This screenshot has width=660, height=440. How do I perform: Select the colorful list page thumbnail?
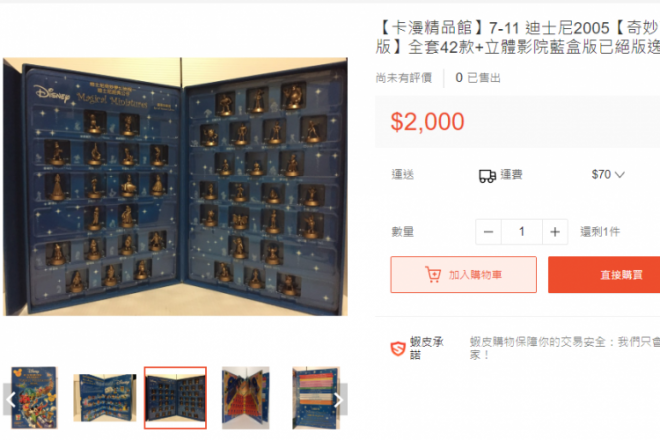[x=316, y=398]
